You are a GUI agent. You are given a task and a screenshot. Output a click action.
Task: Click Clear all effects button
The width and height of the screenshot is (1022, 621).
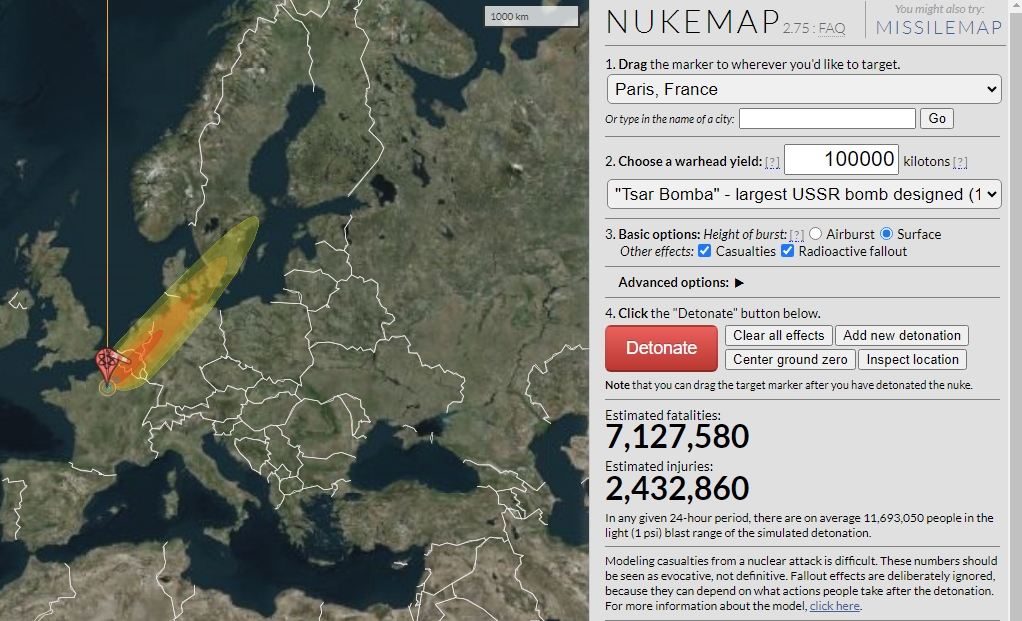coord(778,336)
